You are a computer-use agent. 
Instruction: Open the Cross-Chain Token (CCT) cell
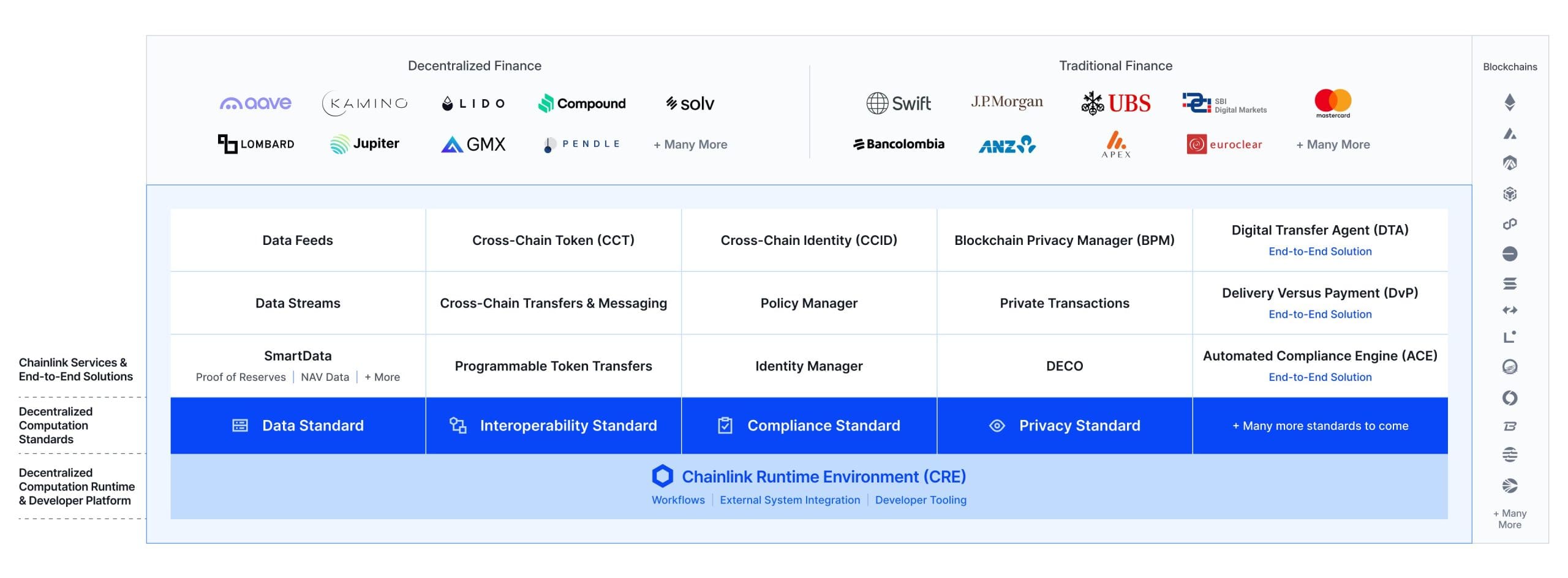click(x=554, y=240)
